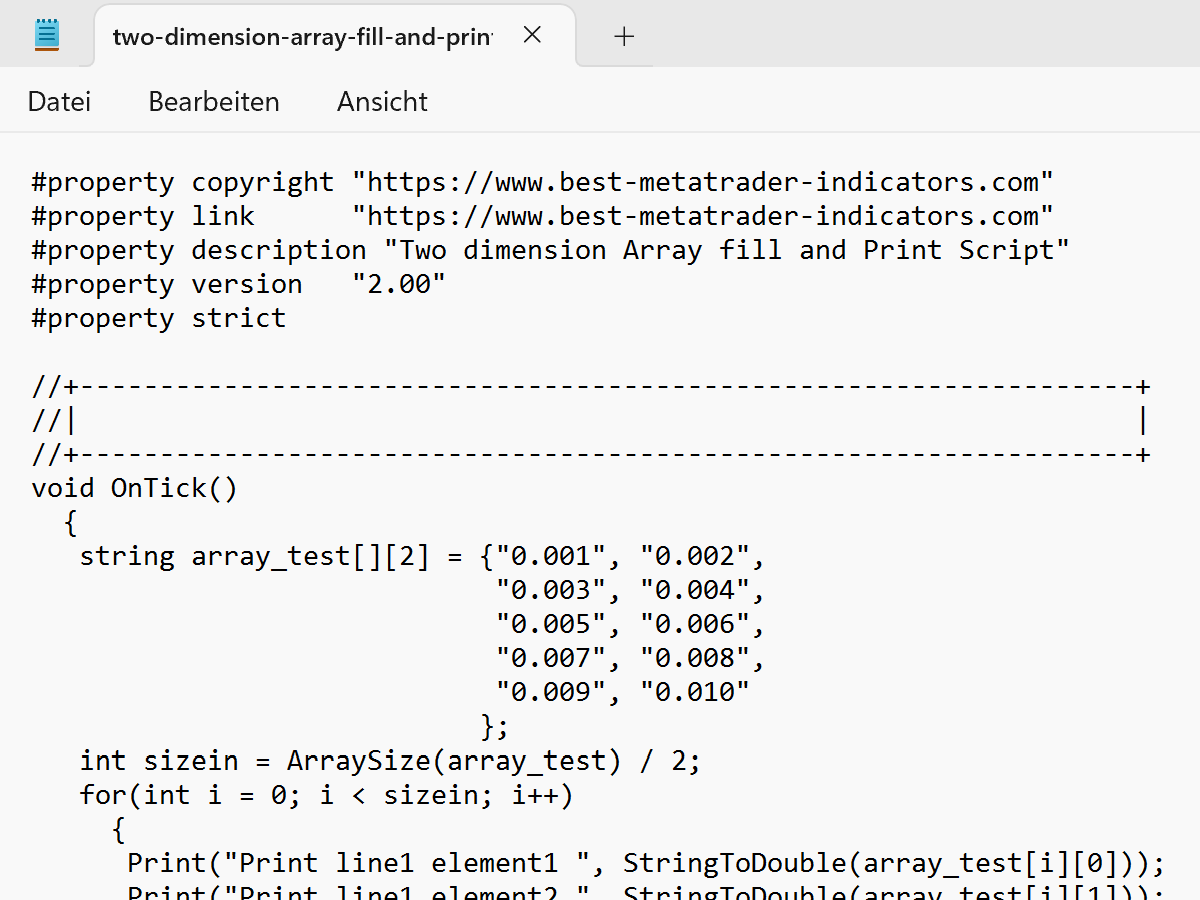The image size is (1200, 900).
Task: Click the link URL on the #property link line
Action: coord(700,215)
